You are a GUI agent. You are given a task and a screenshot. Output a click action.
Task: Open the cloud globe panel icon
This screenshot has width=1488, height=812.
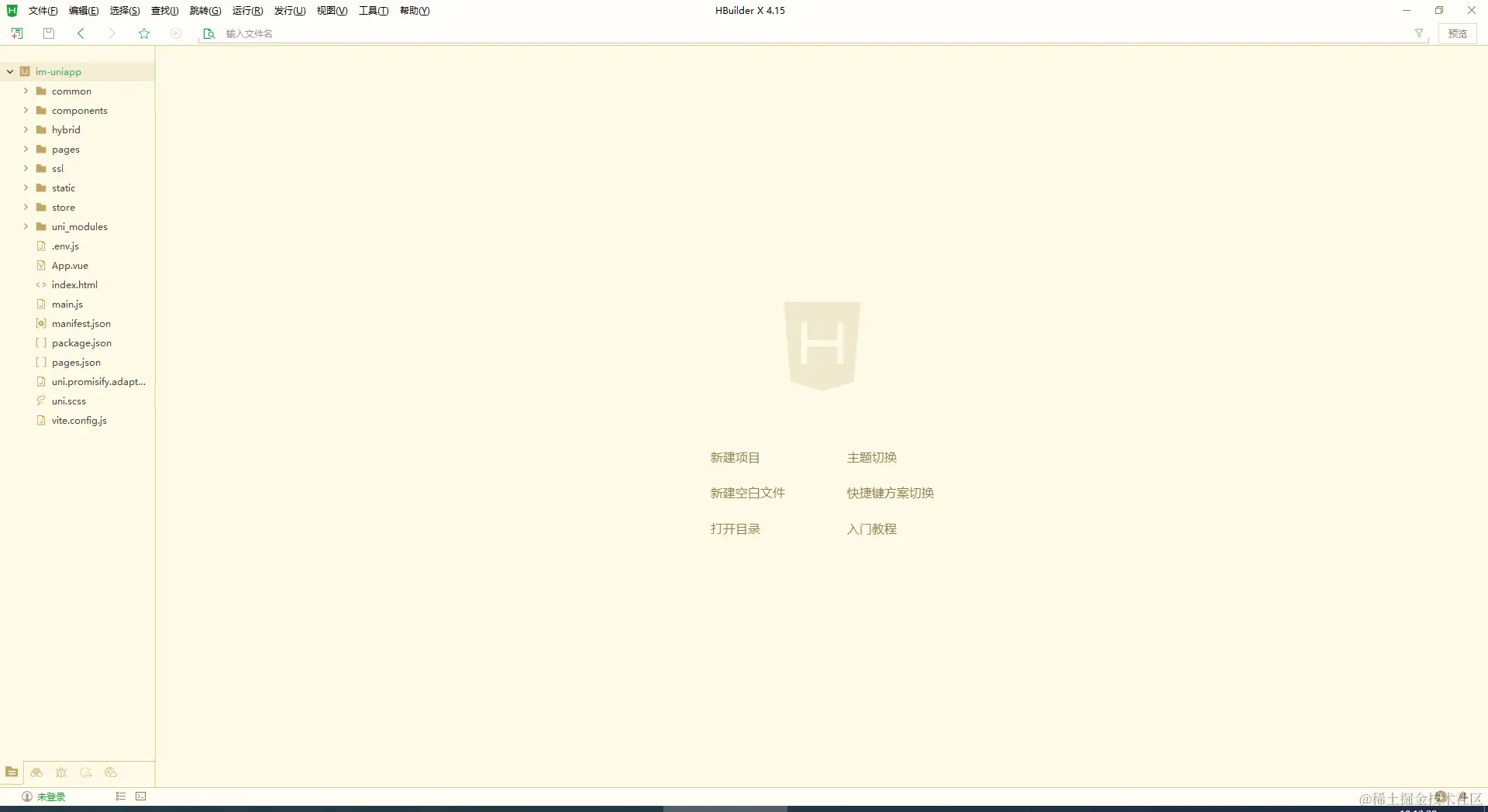coord(111,772)
